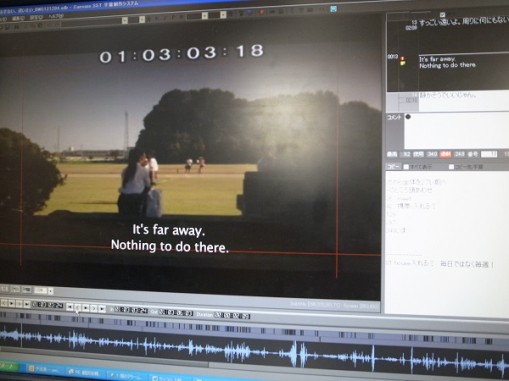This screenshot has height=381, width=509.
Task: Open the first dropdown arrow in the top toolbar
Action: click(x=125, y=20)
